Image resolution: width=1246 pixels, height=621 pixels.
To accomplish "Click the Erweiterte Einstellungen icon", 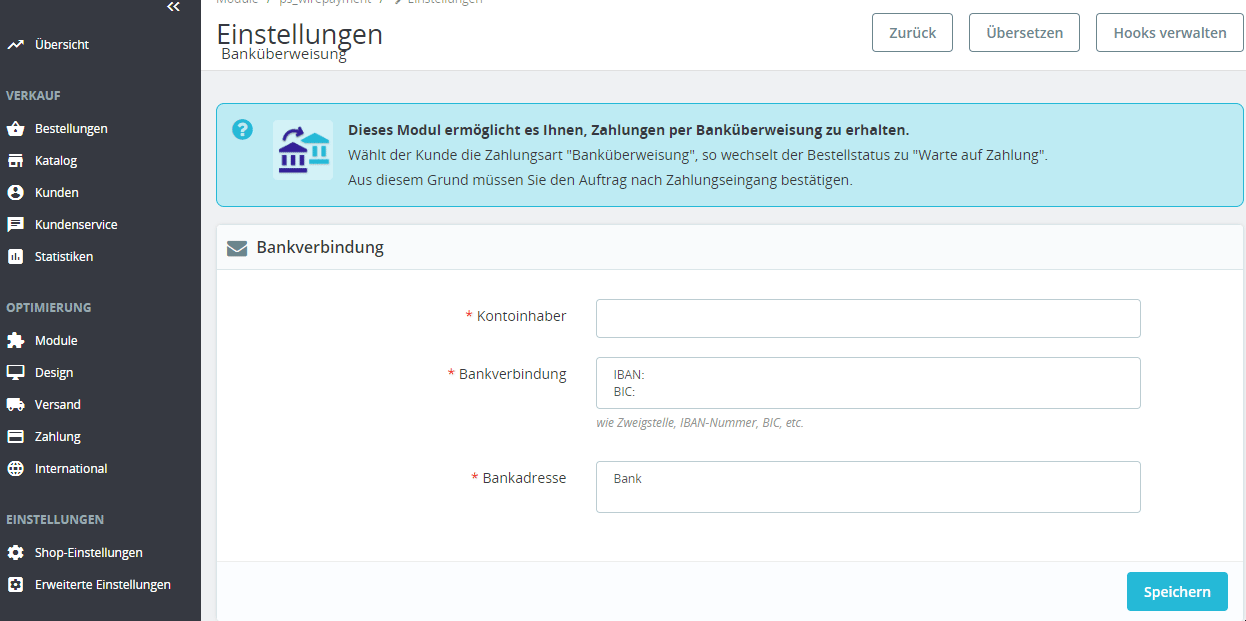I will [x=15, y=585].
